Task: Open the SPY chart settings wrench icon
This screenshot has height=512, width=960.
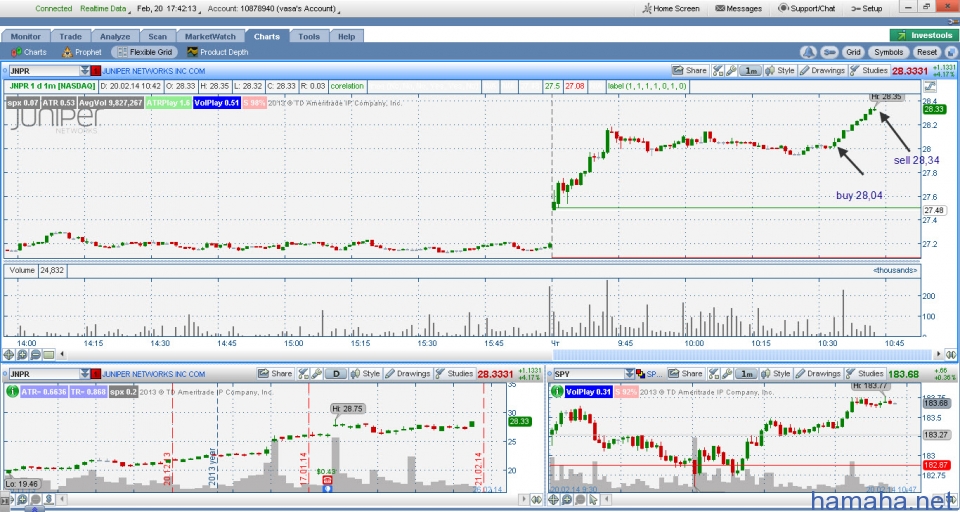Action: pyautogui.click(x=727, y=374)
